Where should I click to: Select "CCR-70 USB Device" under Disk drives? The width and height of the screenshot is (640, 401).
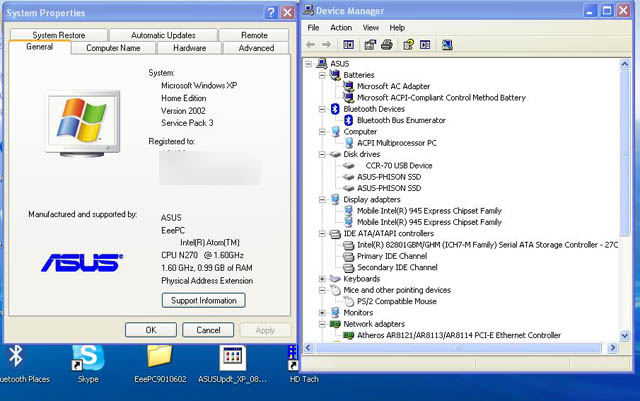399,165
